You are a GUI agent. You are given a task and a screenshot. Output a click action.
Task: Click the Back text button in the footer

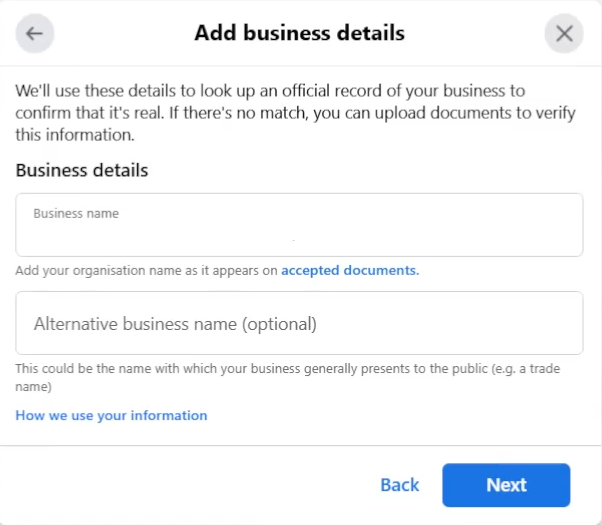tap(399, 485)
